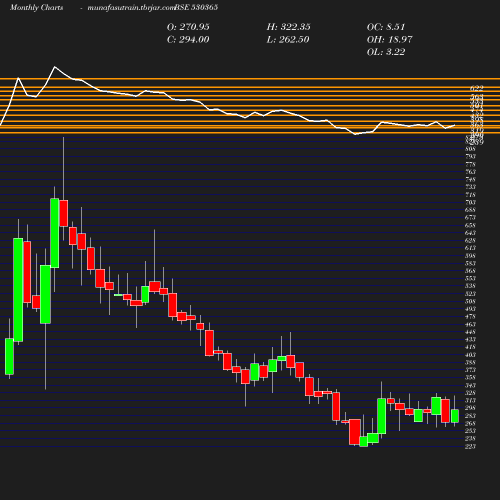
Task: Click the price axis label '388'
Action: [x=470, y=362]
